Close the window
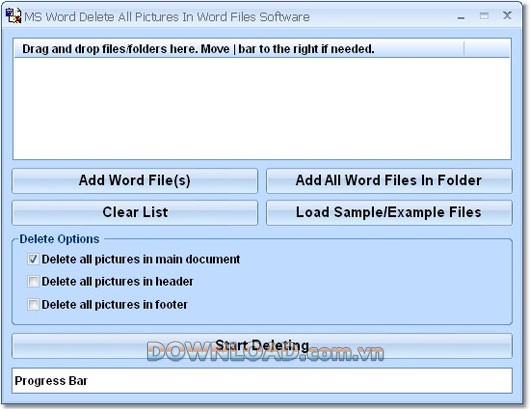Viewport: 530px width, 411px height. point(507,16)
